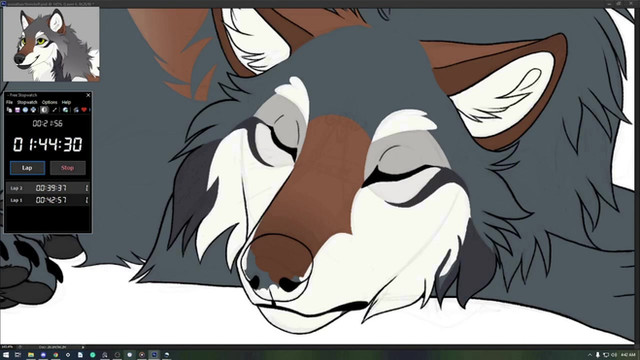The height and width of the screenshot is (360, 640).
Task: Open the Lap 1 row options bracket
Action: (x=87, y=200)
